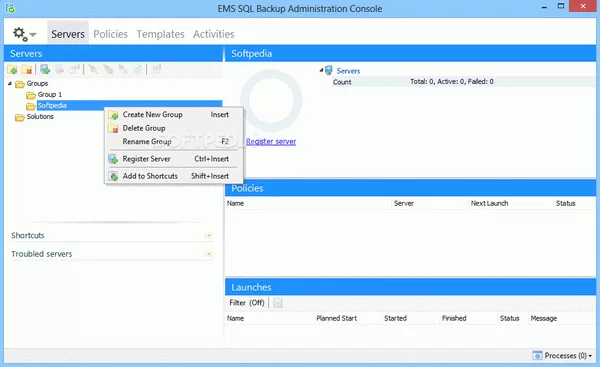Image resolution: width=600 pixels, height=367 pixels.
Task: Switch to the Policies tab
Action: click(111, 34)
